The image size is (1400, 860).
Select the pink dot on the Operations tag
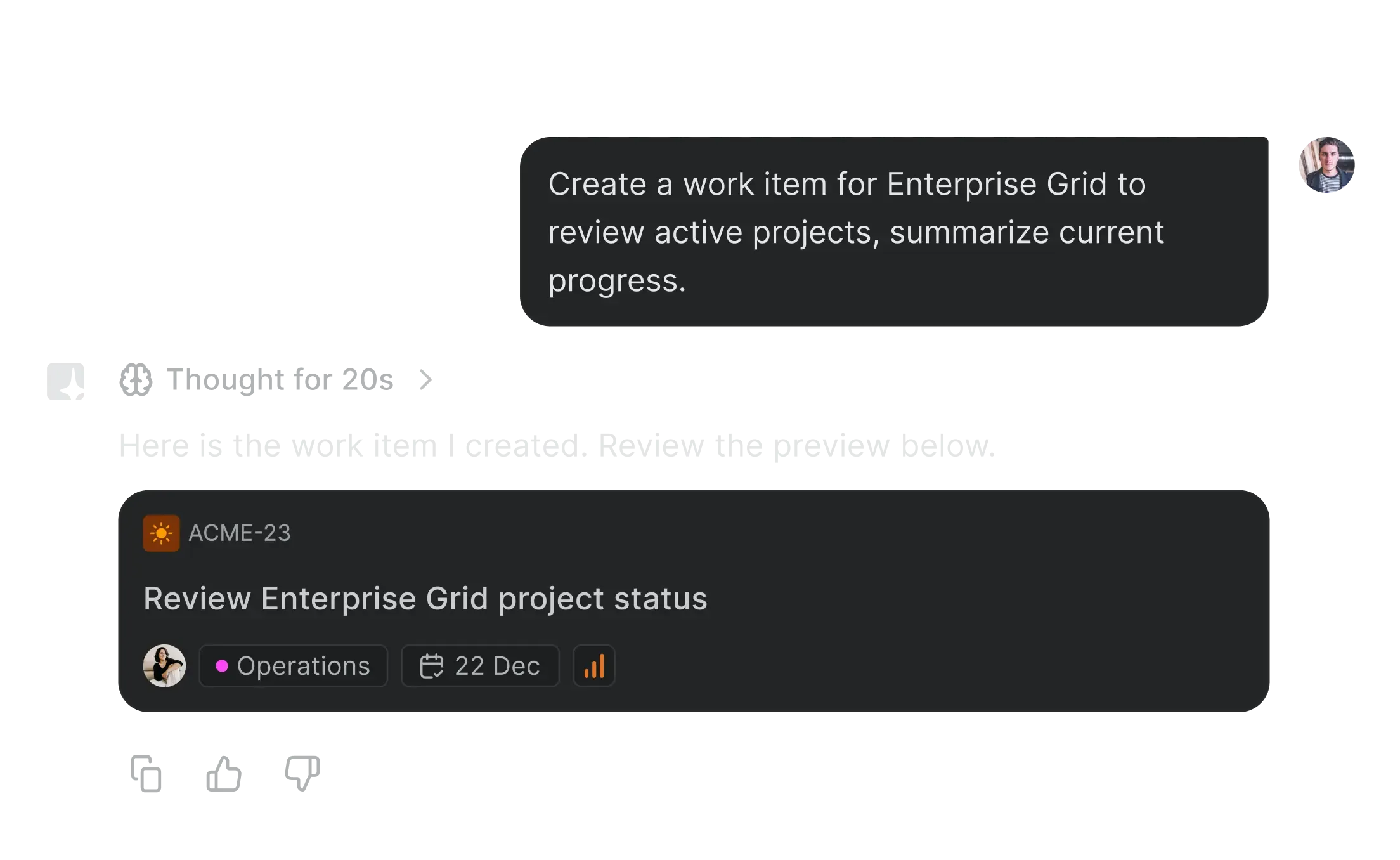(223, 666)
